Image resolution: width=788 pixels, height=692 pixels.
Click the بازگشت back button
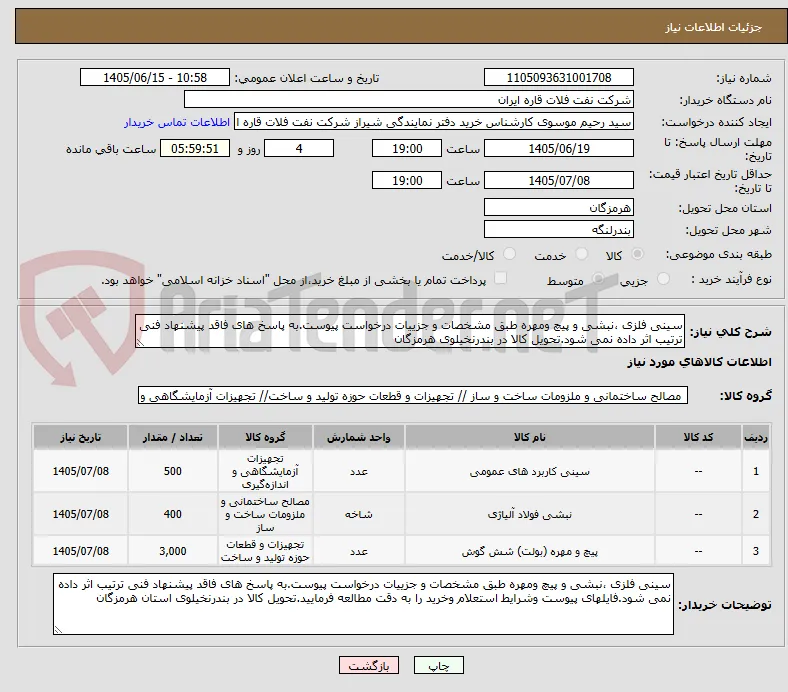click(369, 665)
